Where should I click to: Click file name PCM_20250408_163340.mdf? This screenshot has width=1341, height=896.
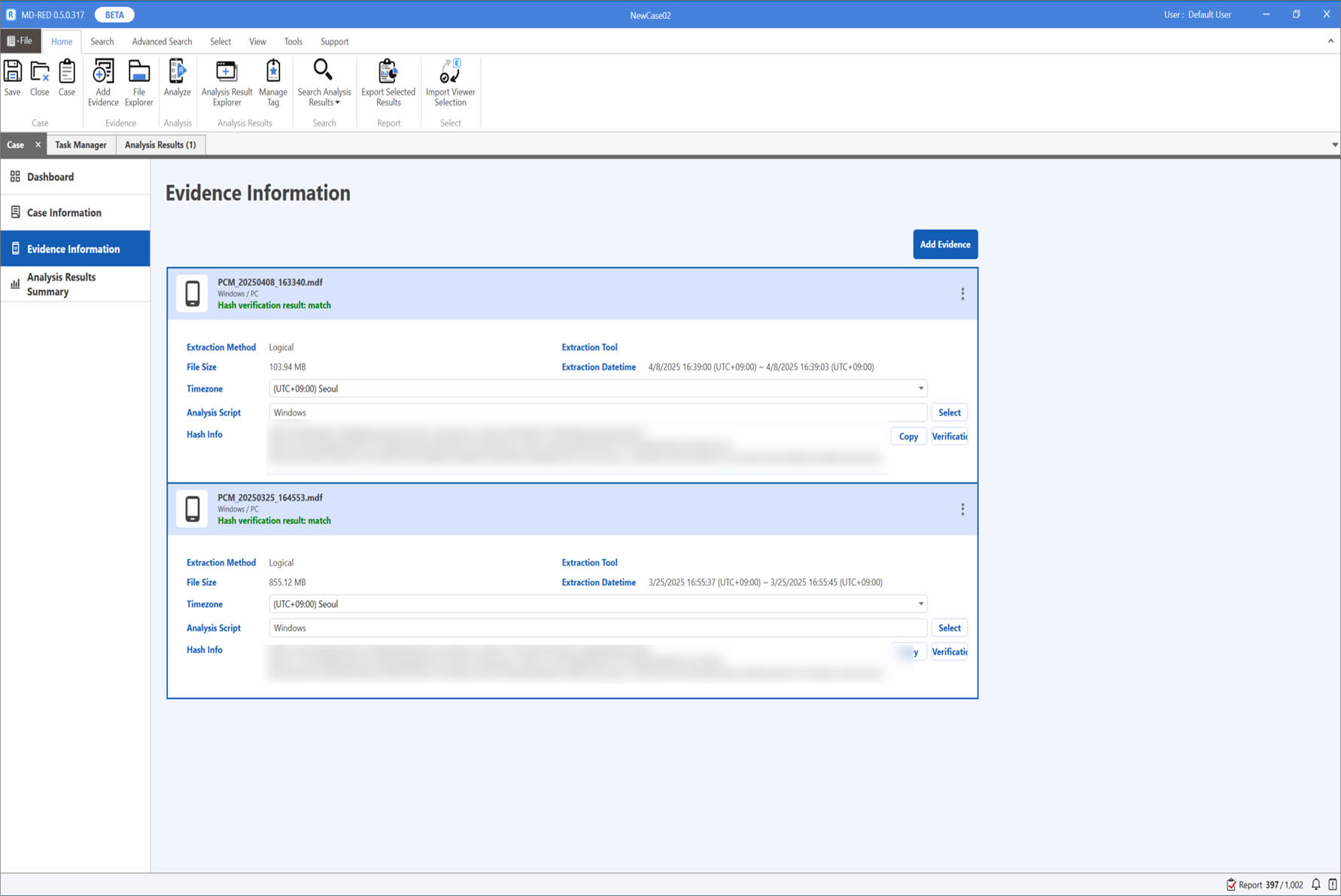tap(270, 282)
